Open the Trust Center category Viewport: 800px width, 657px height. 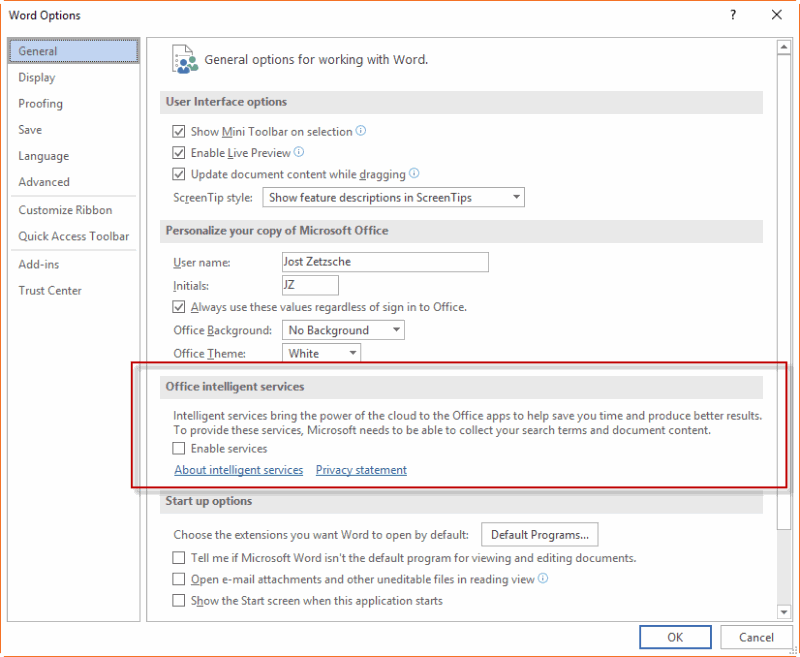pos(50,290)
